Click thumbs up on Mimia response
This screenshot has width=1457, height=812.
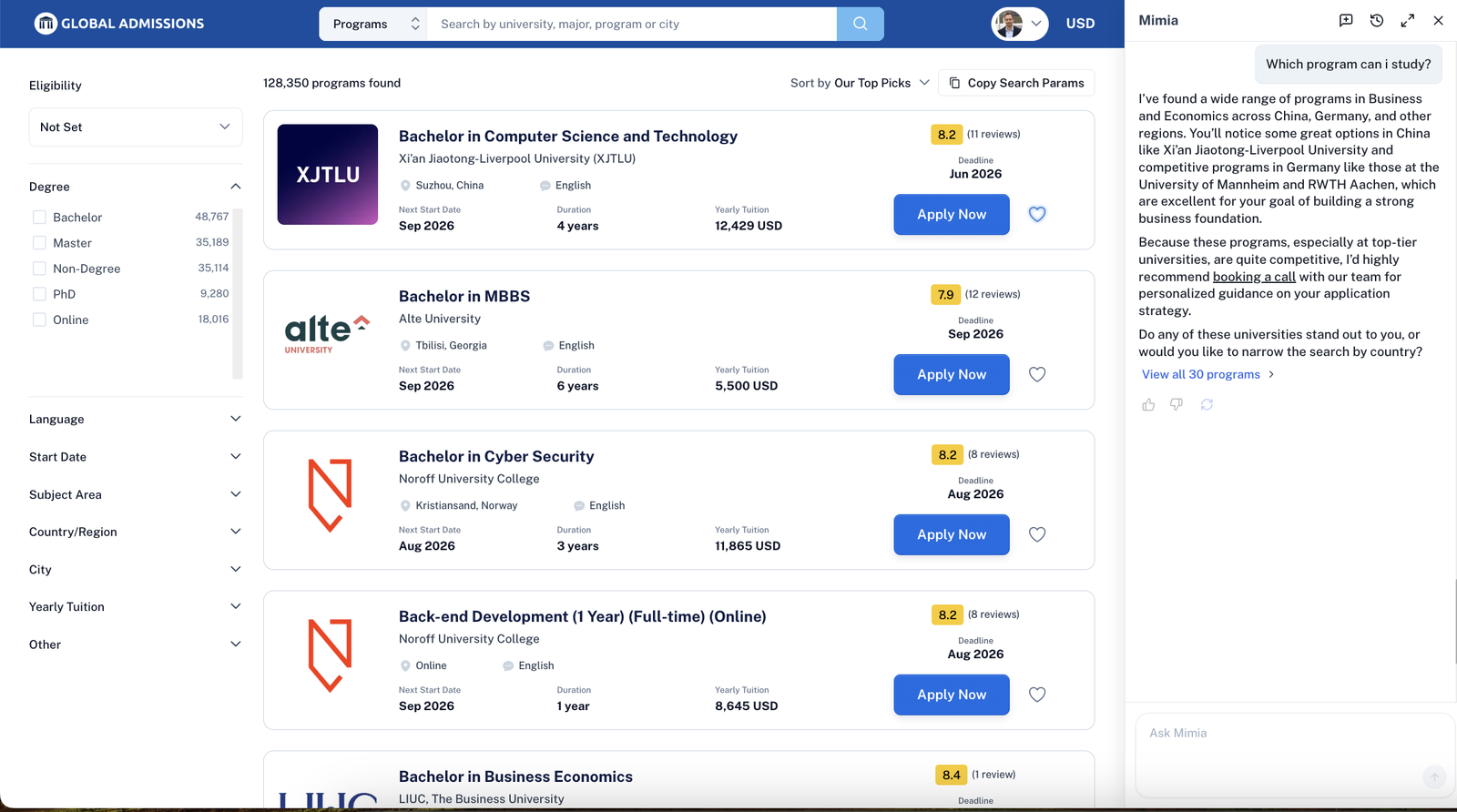(1148, 404)
